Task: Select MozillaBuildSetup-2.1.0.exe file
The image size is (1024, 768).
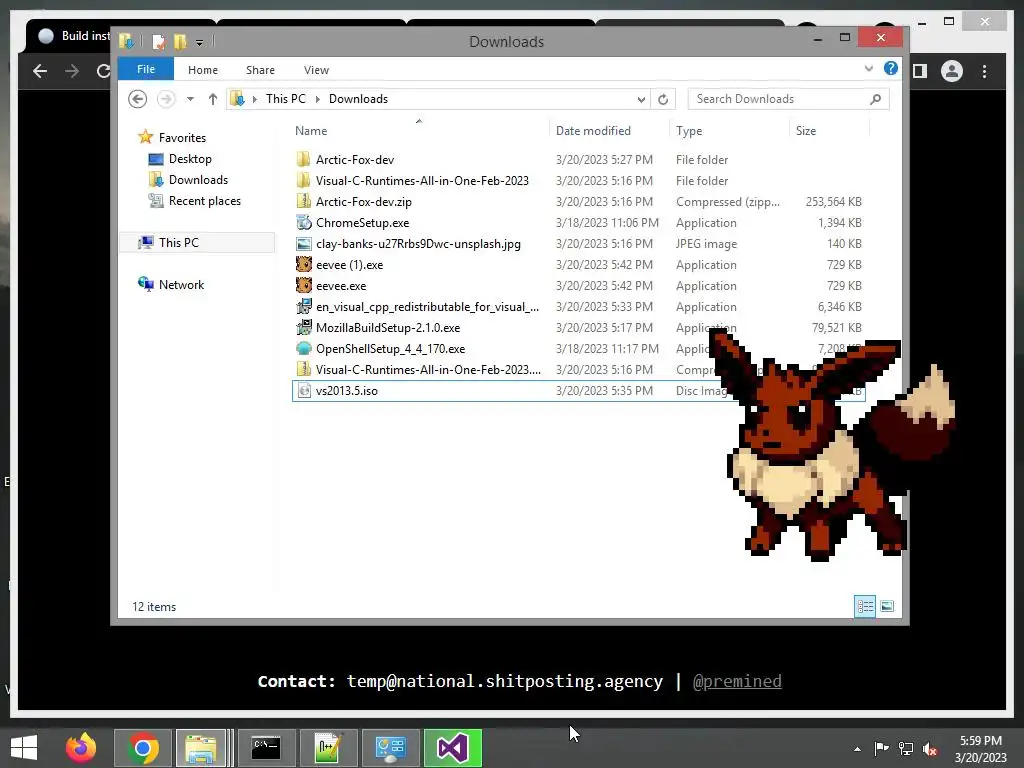Action: pyautogui.click(x=579, y=327)
